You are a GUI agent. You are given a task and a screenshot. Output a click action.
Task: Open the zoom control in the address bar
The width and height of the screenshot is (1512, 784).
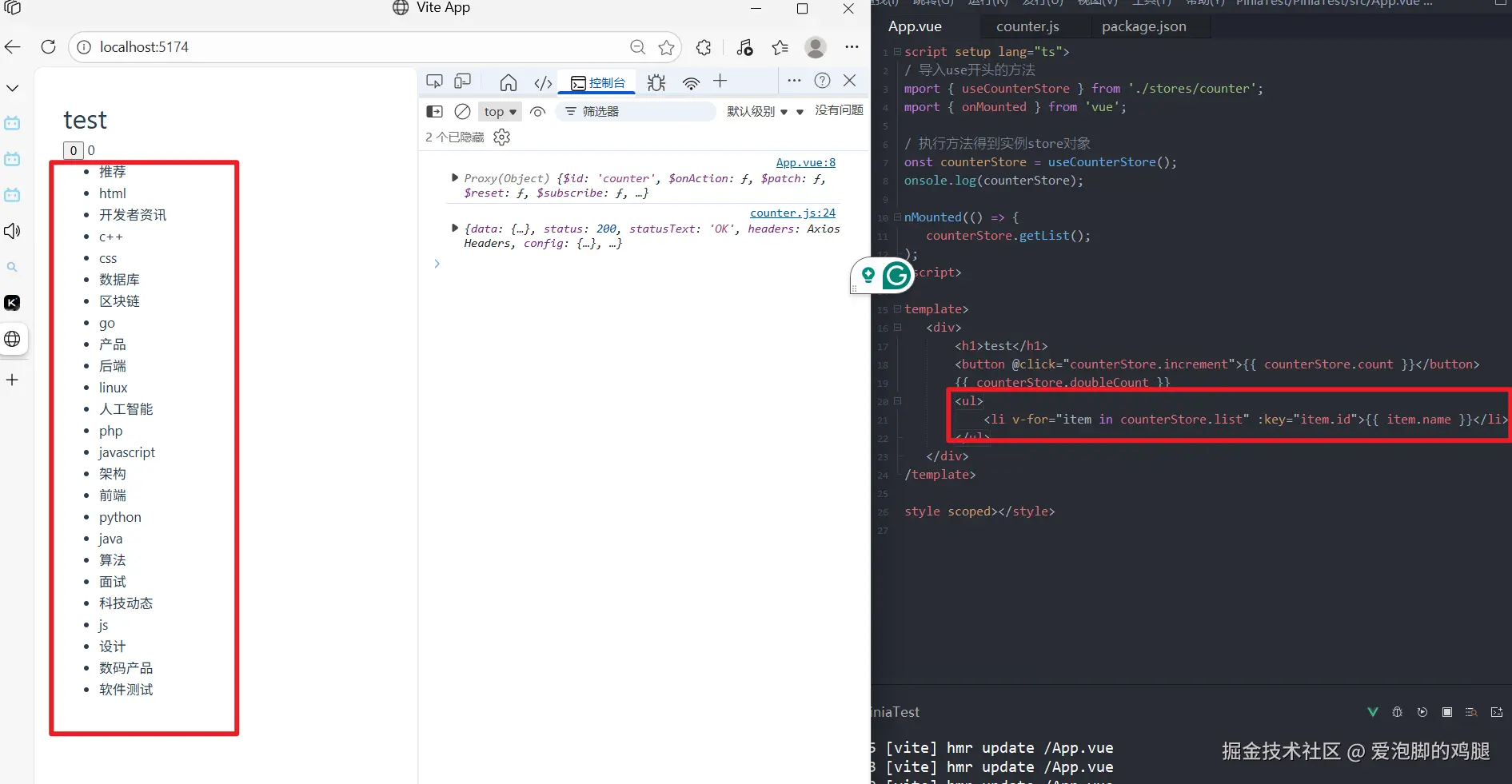point(637,47)
